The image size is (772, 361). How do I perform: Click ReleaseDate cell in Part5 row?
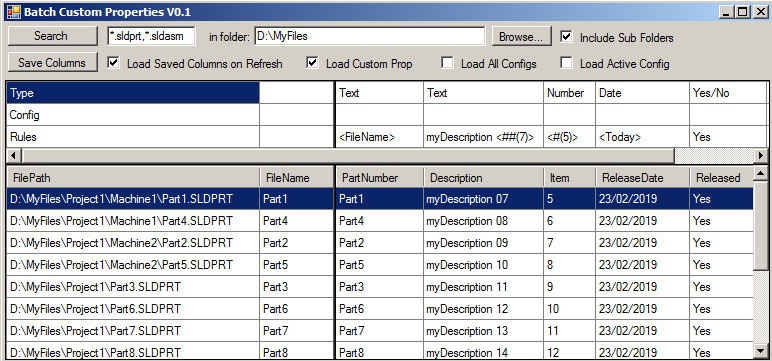pos(643,265)
